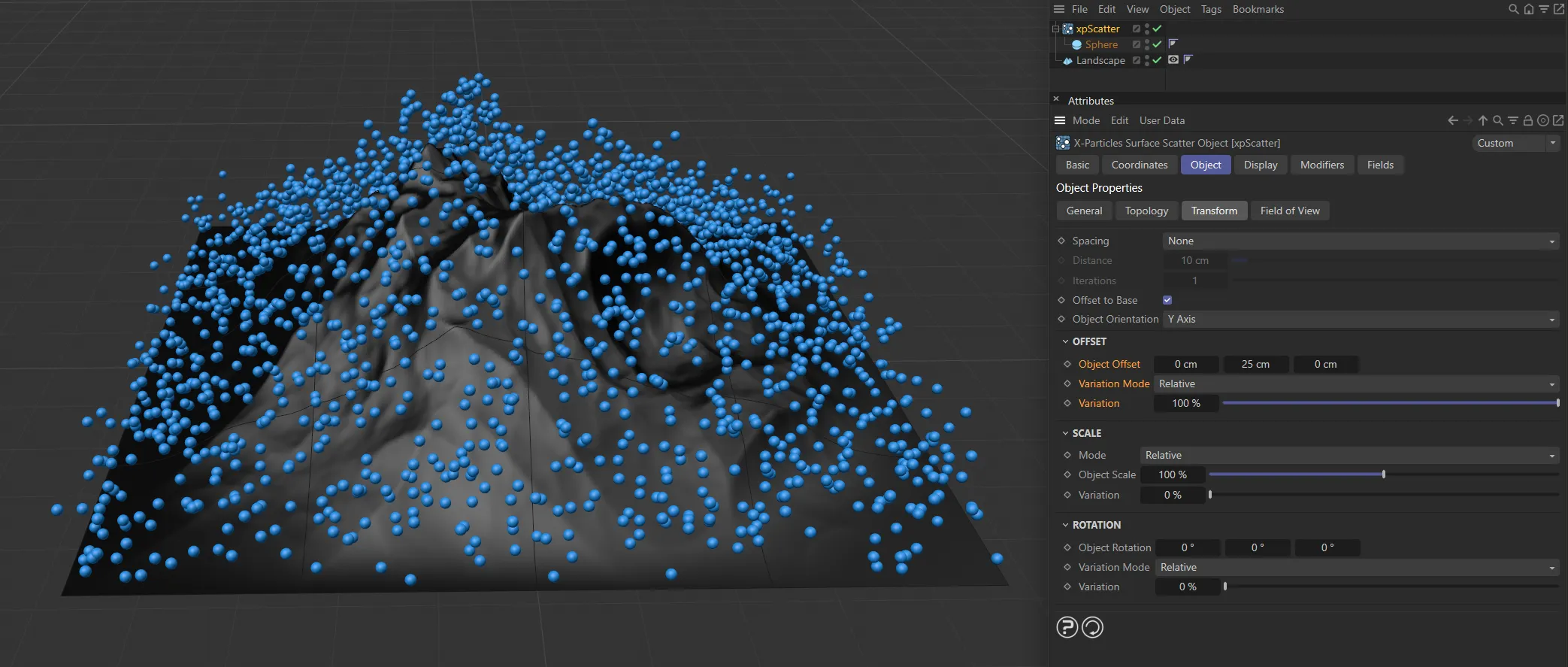Open the Object Manager filter icon
The width and height of the screenshot is (1568, 667).
click(1543, 9)
